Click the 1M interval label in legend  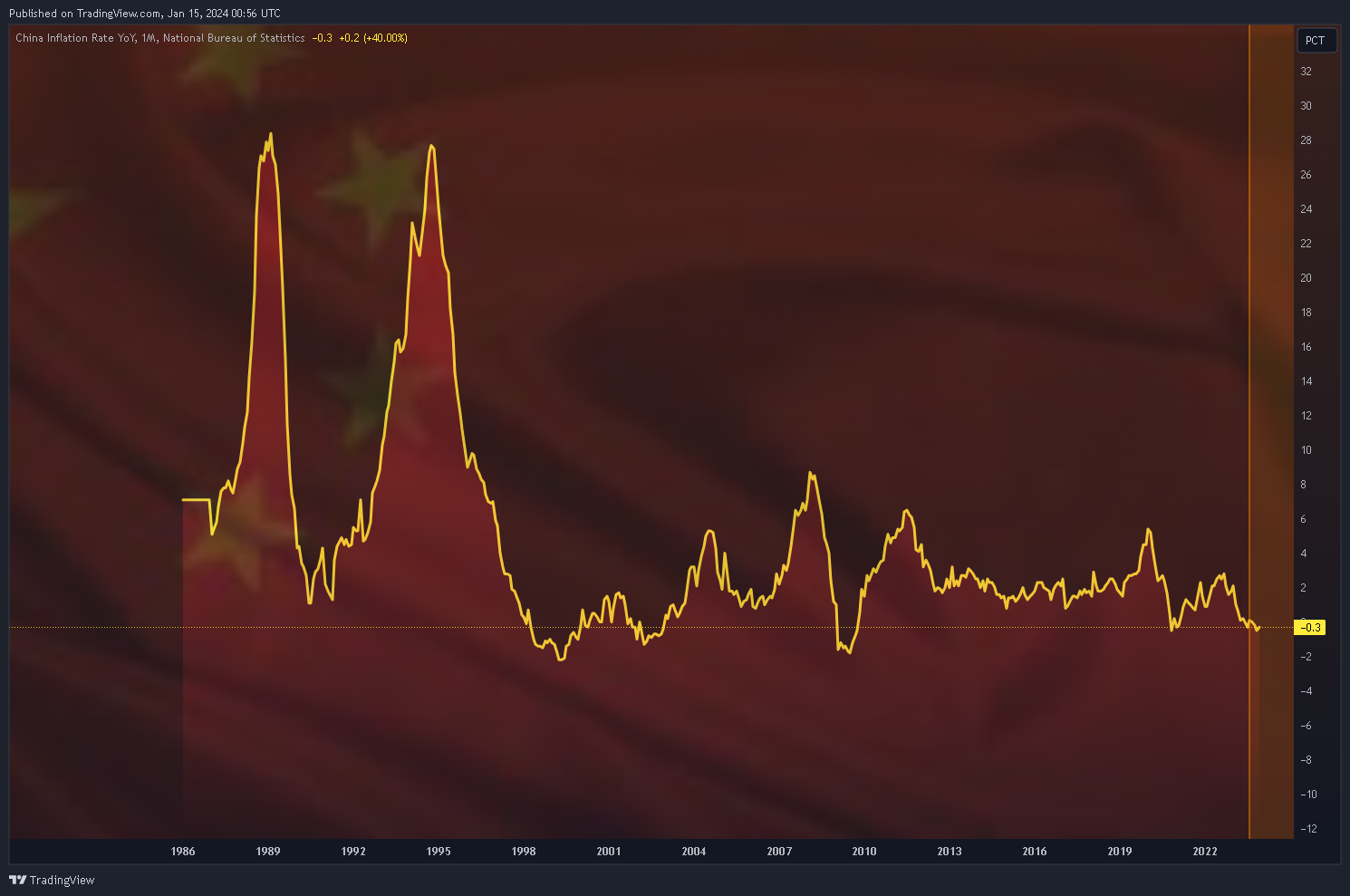(x=149, y=38)
